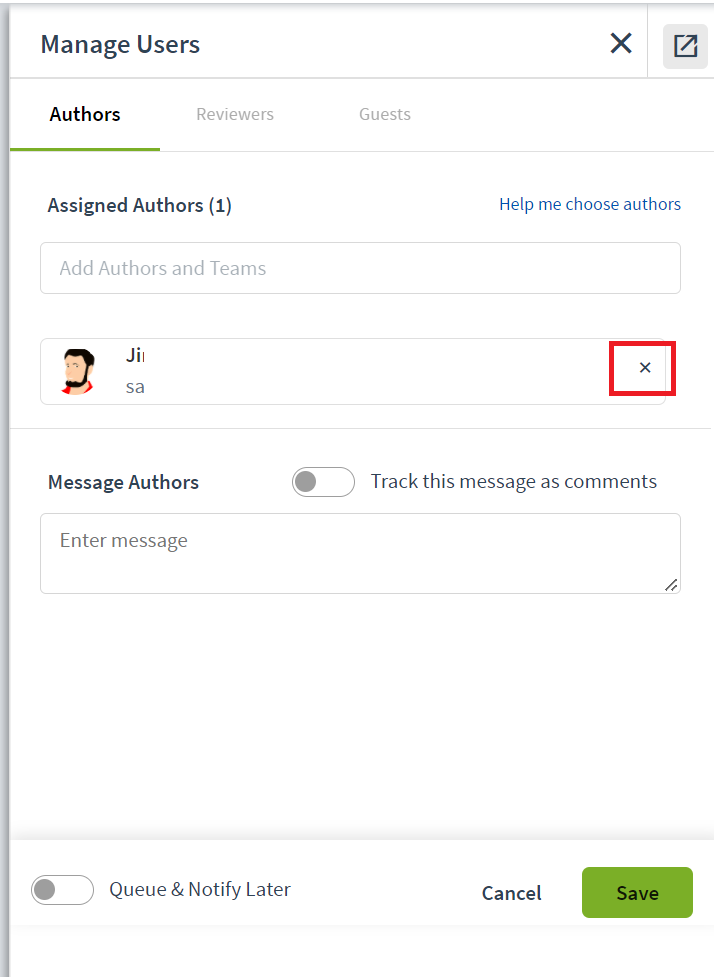The width and height of the screenshot is (714, 977).
Task: Remove the assigned author with X icon
Action: pyautogui.click(x=645, y=368)
